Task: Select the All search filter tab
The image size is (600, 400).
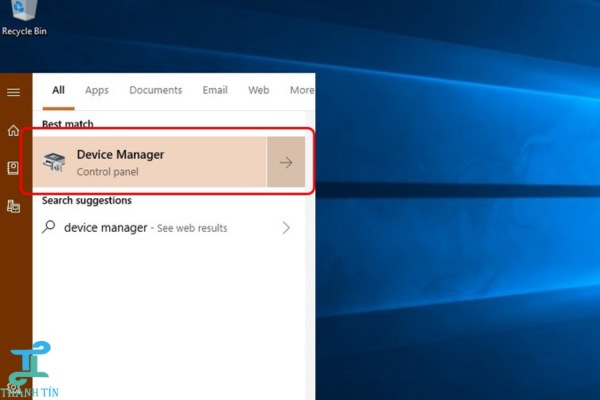Action: coord(58,90)
